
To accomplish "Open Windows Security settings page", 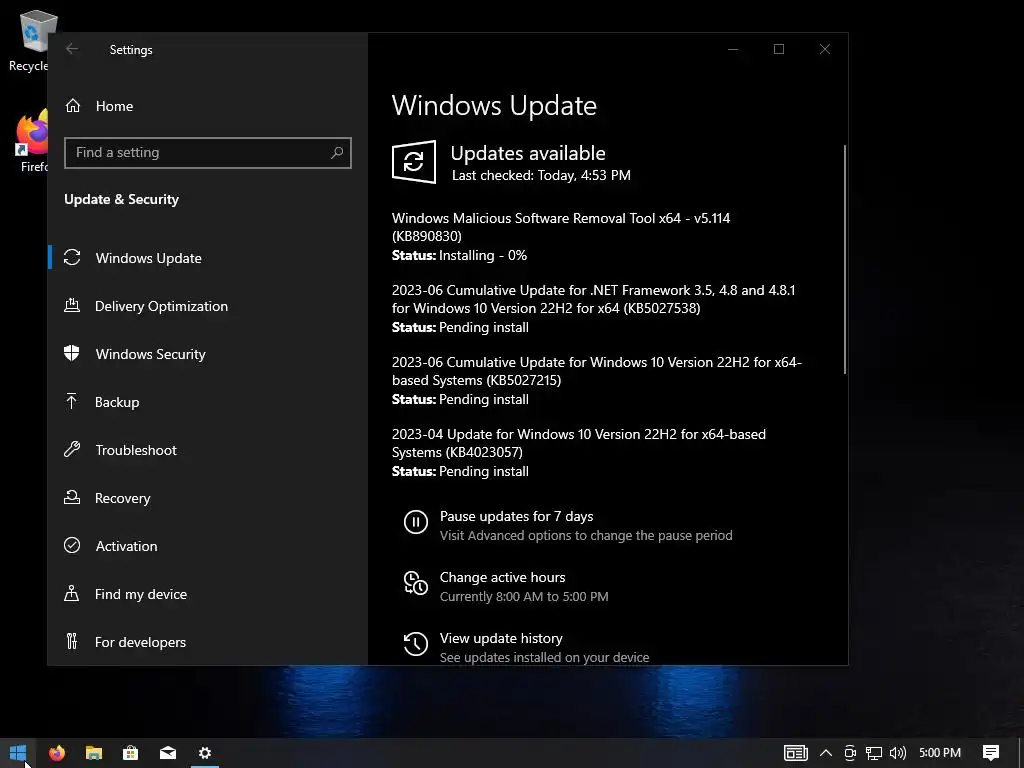I will pos(208,353).
